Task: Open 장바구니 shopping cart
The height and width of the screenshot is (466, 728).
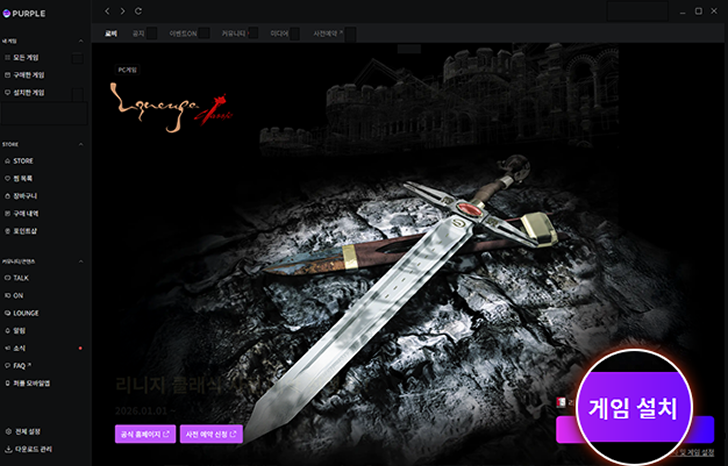Action: tap(21, 196)
